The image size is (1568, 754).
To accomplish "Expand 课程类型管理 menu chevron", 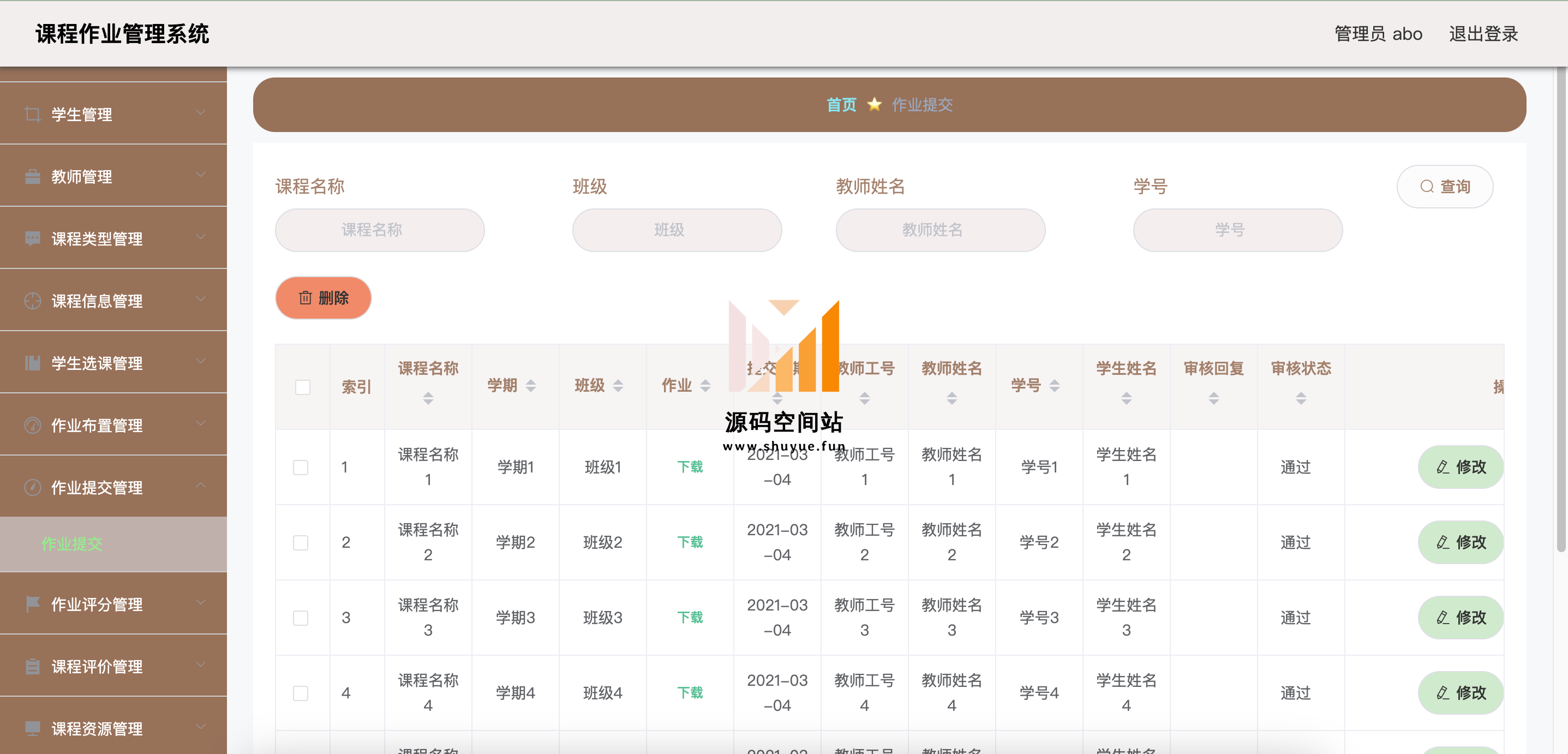I will (x=200, y=237).
